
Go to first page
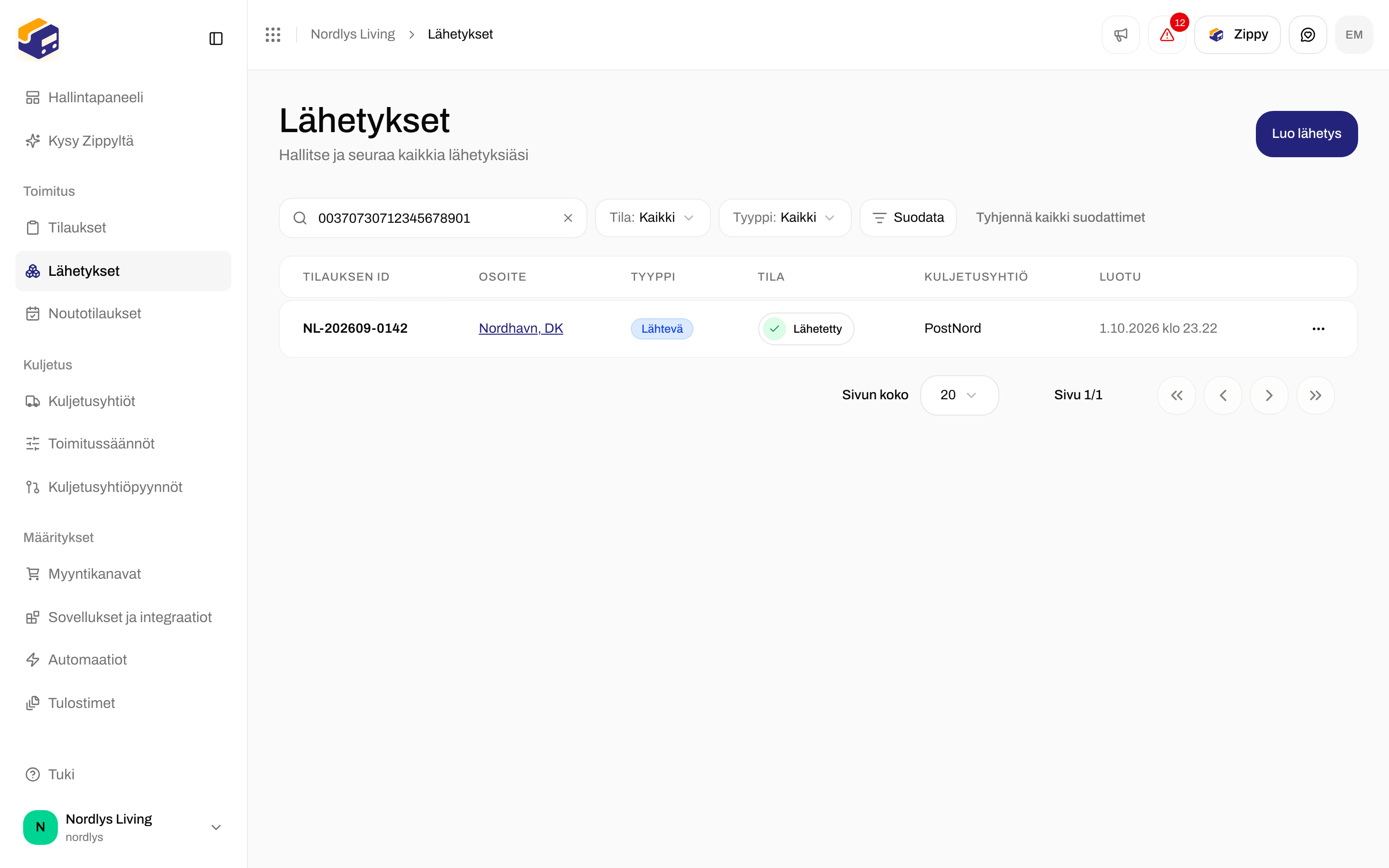pyautogui.click(x=1177, y=395)
